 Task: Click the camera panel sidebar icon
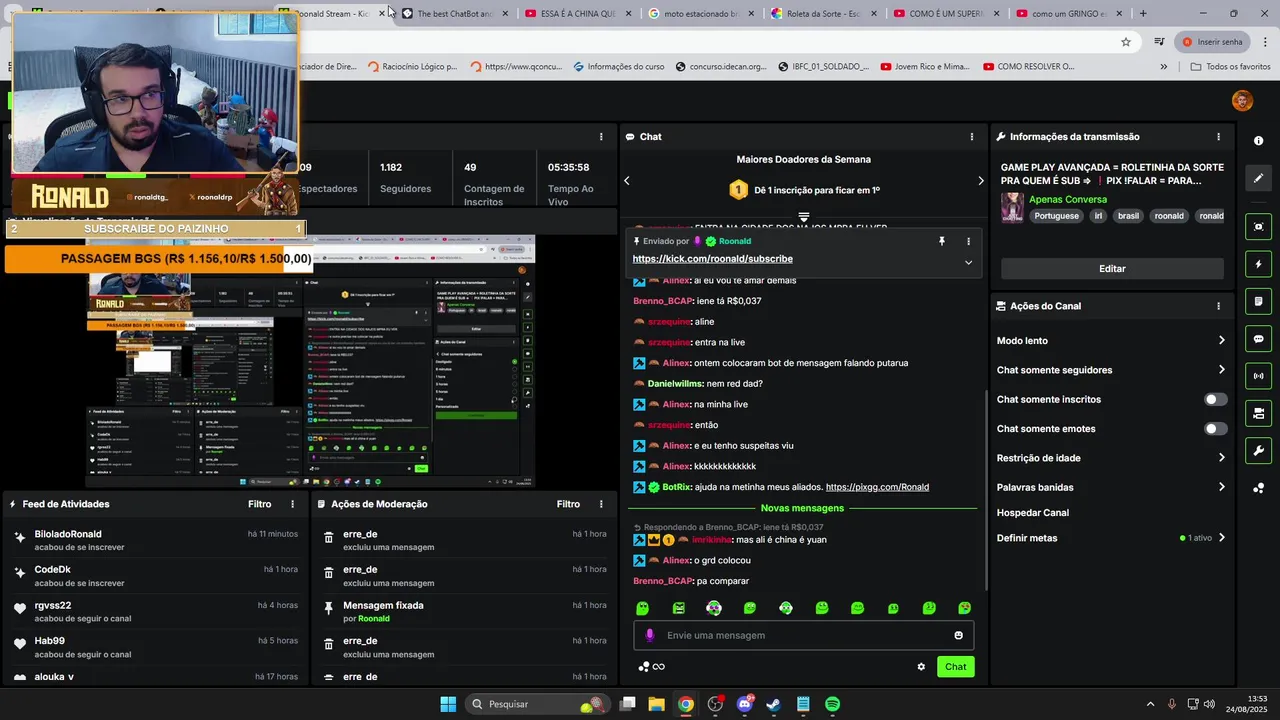point(1258,413)
